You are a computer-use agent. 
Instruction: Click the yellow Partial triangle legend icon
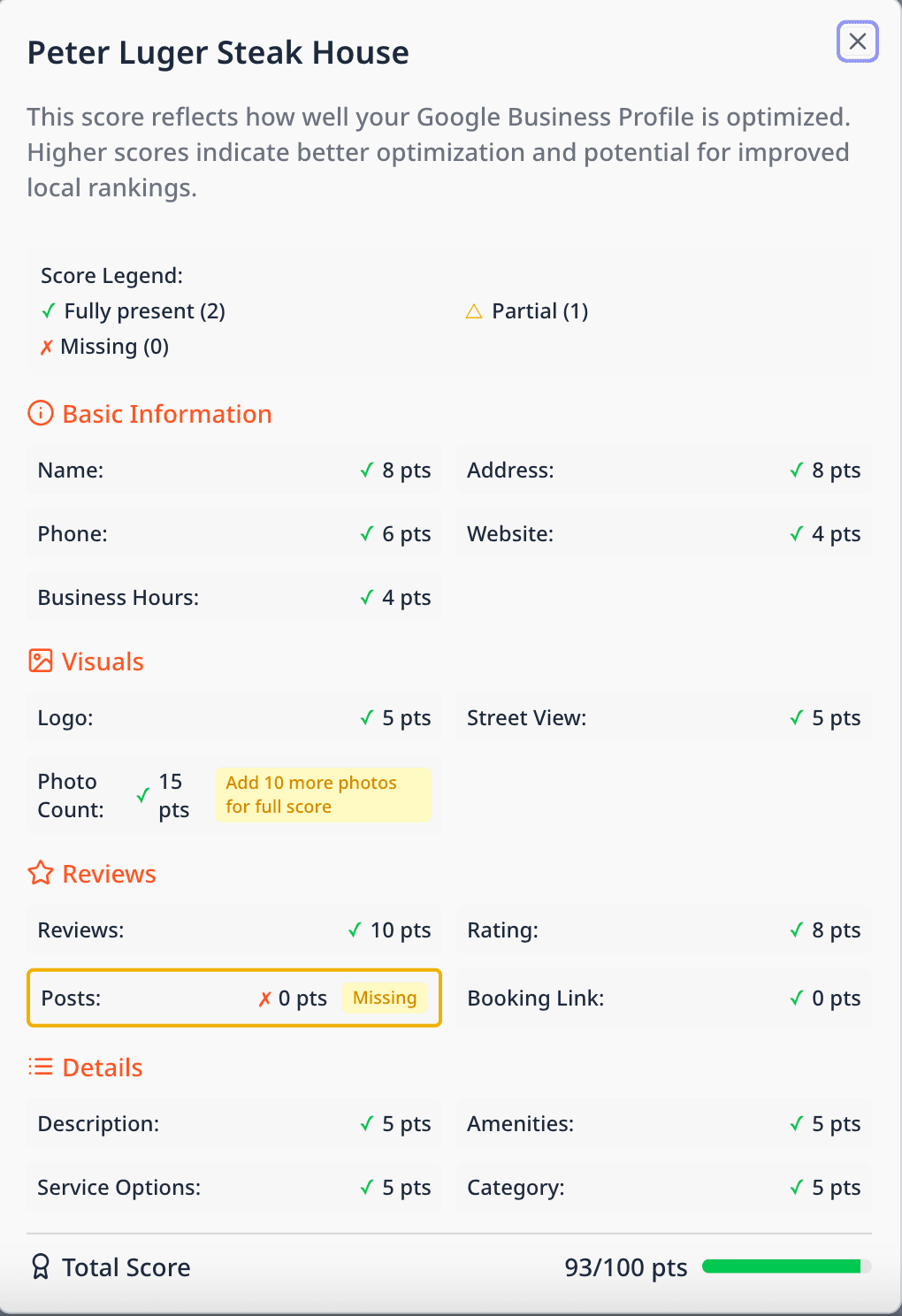point(474,311)
